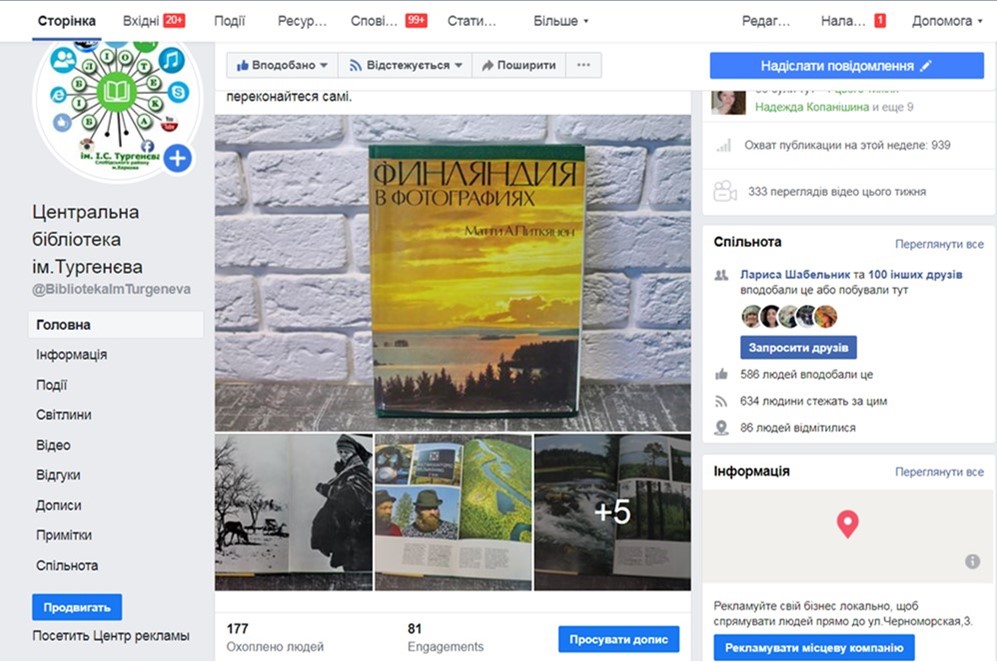Click the Поширити share button
997x662 pixels.
[519, 65]
